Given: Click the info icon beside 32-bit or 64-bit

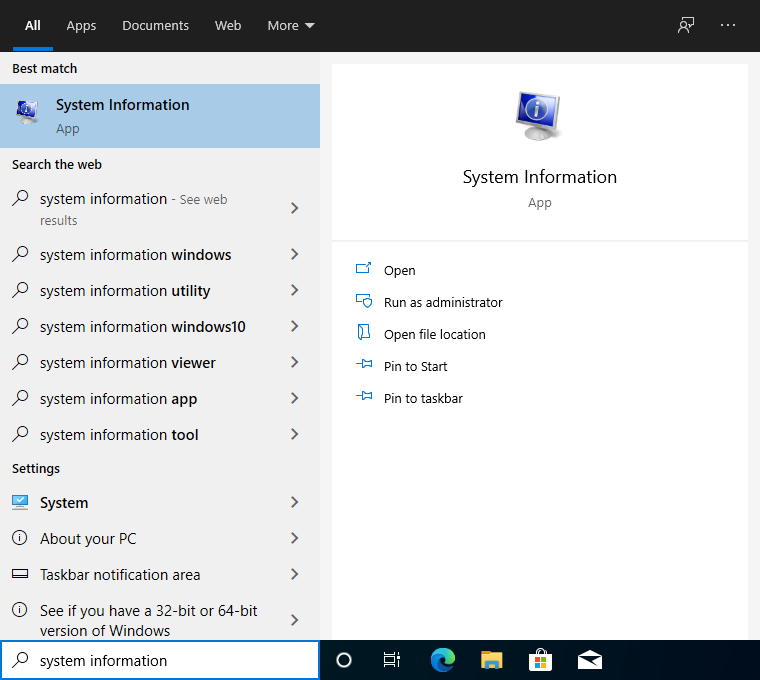Looking at the screenshot, I should point(19,609).
